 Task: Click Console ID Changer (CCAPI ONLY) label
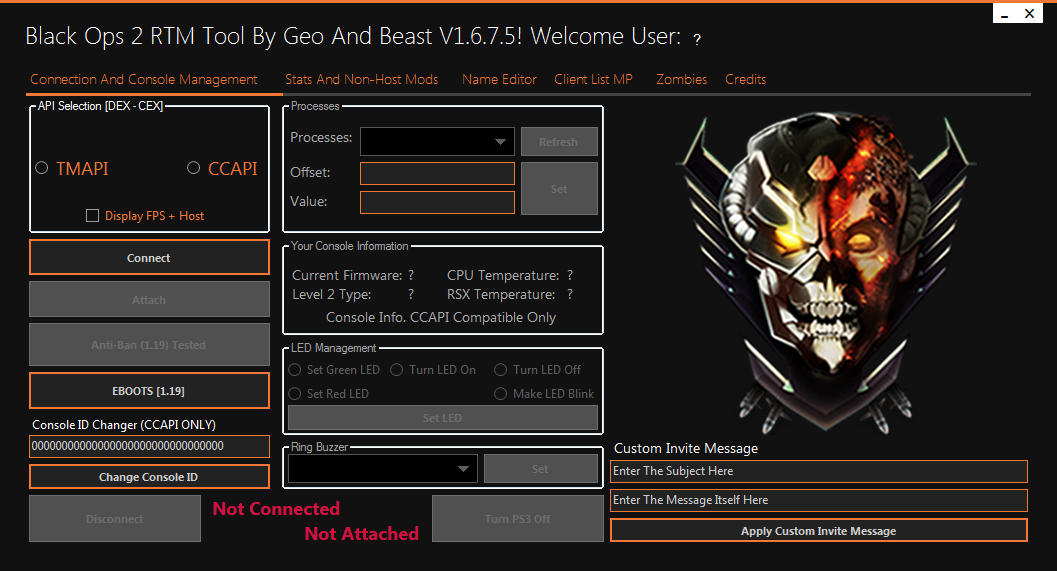pos(124,425)
